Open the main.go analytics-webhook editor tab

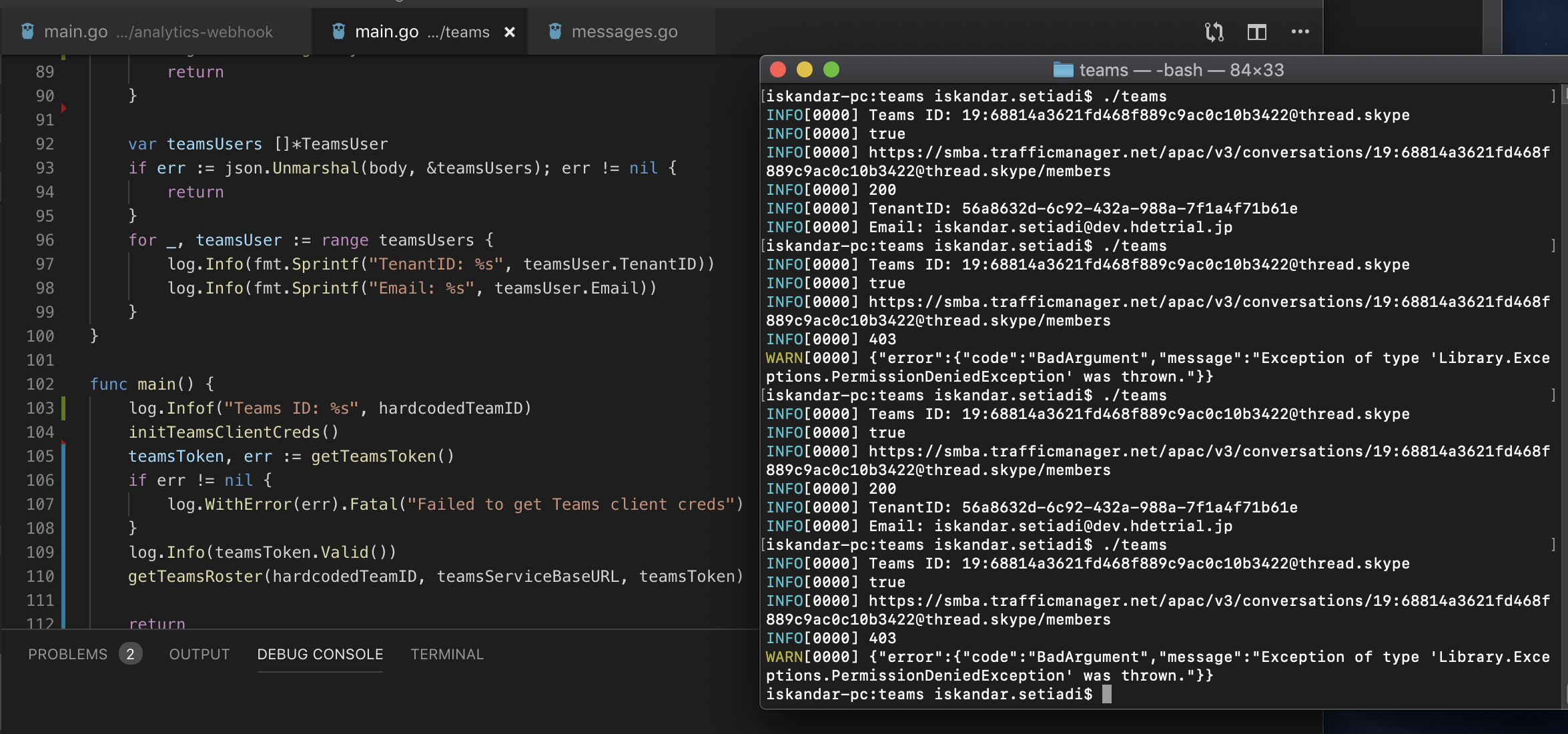[x=158, y=31]
